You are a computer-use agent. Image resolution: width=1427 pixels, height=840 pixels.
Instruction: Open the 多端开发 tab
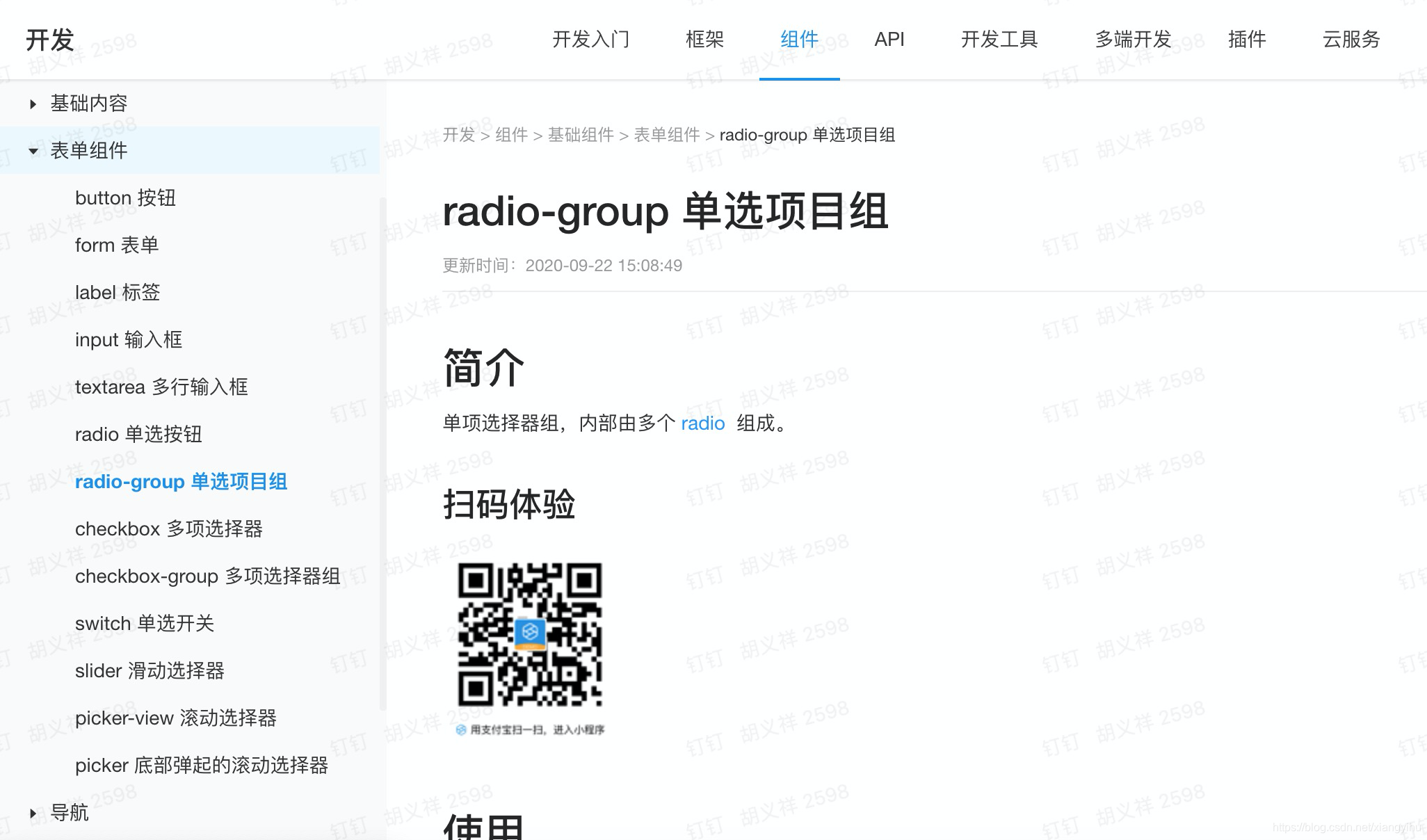(x=1133, y=40)
